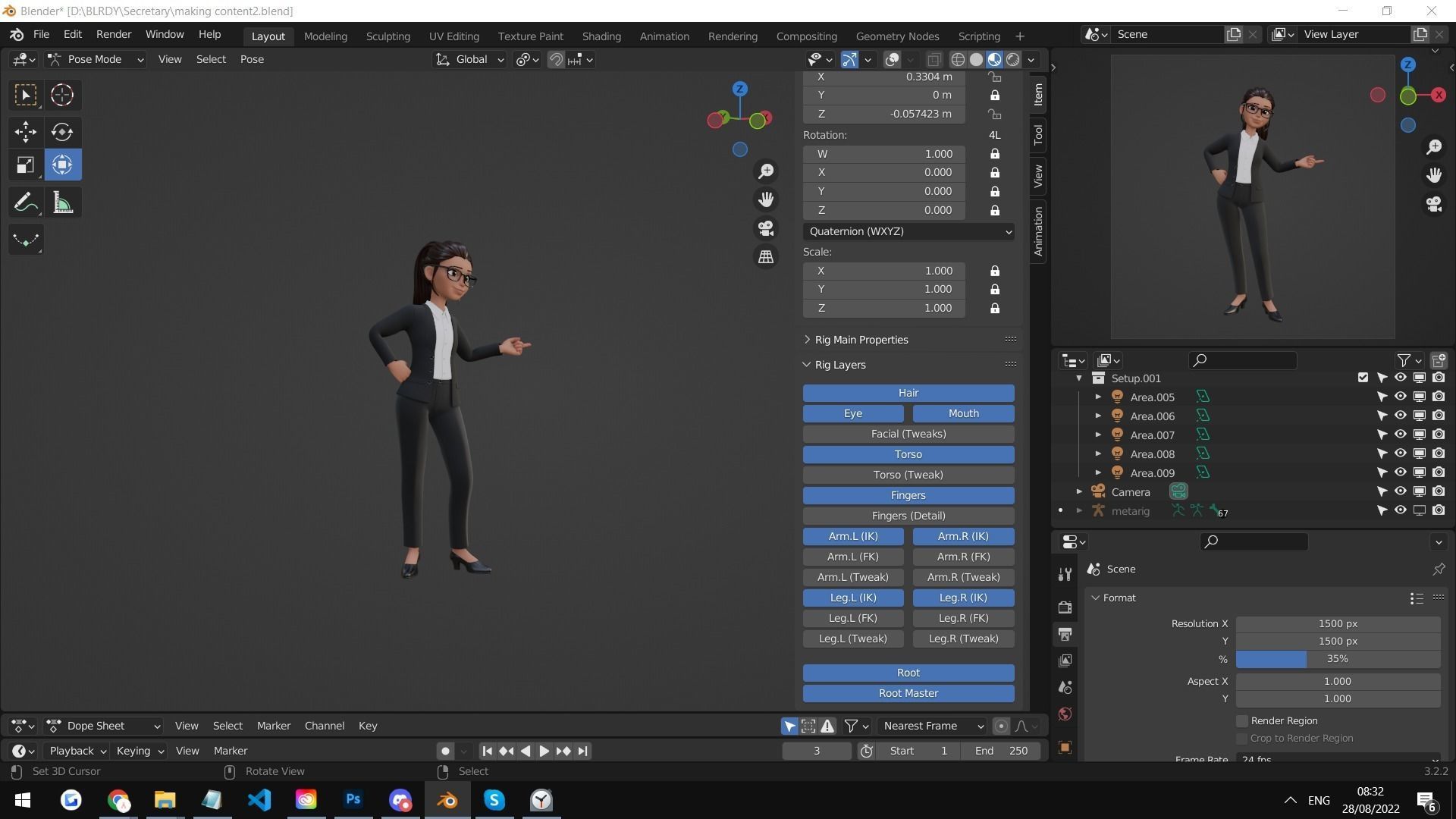Toggle the Leg.R (Tweak) rig layer

point(963,639)
